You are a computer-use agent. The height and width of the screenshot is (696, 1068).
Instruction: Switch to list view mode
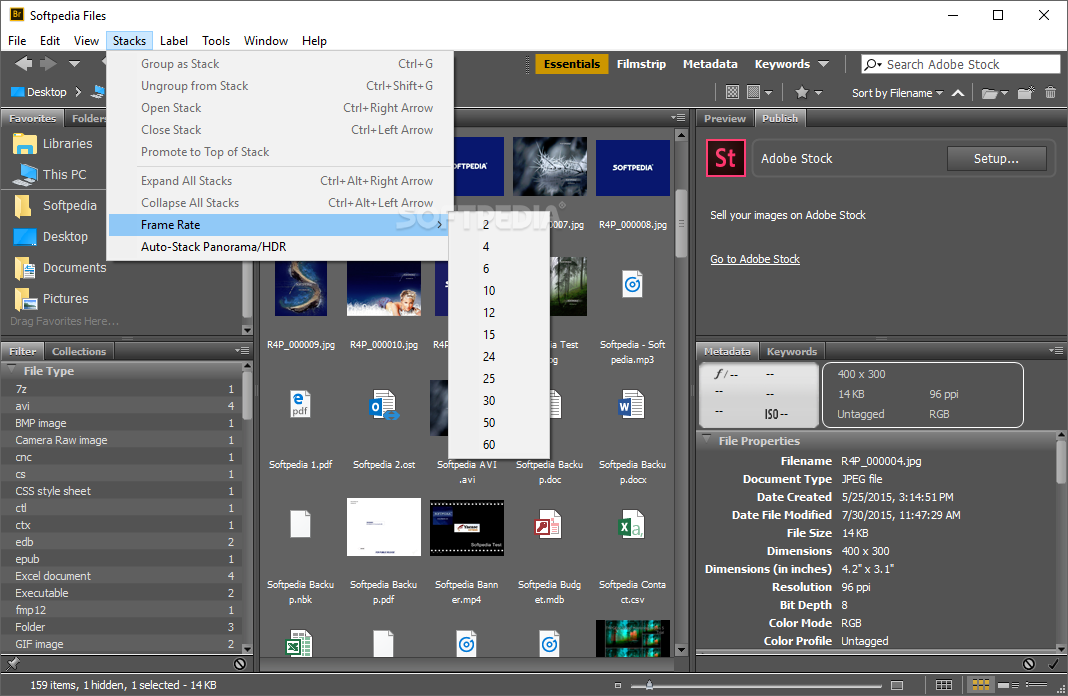pyautogui.click(x=1036, y=685)
